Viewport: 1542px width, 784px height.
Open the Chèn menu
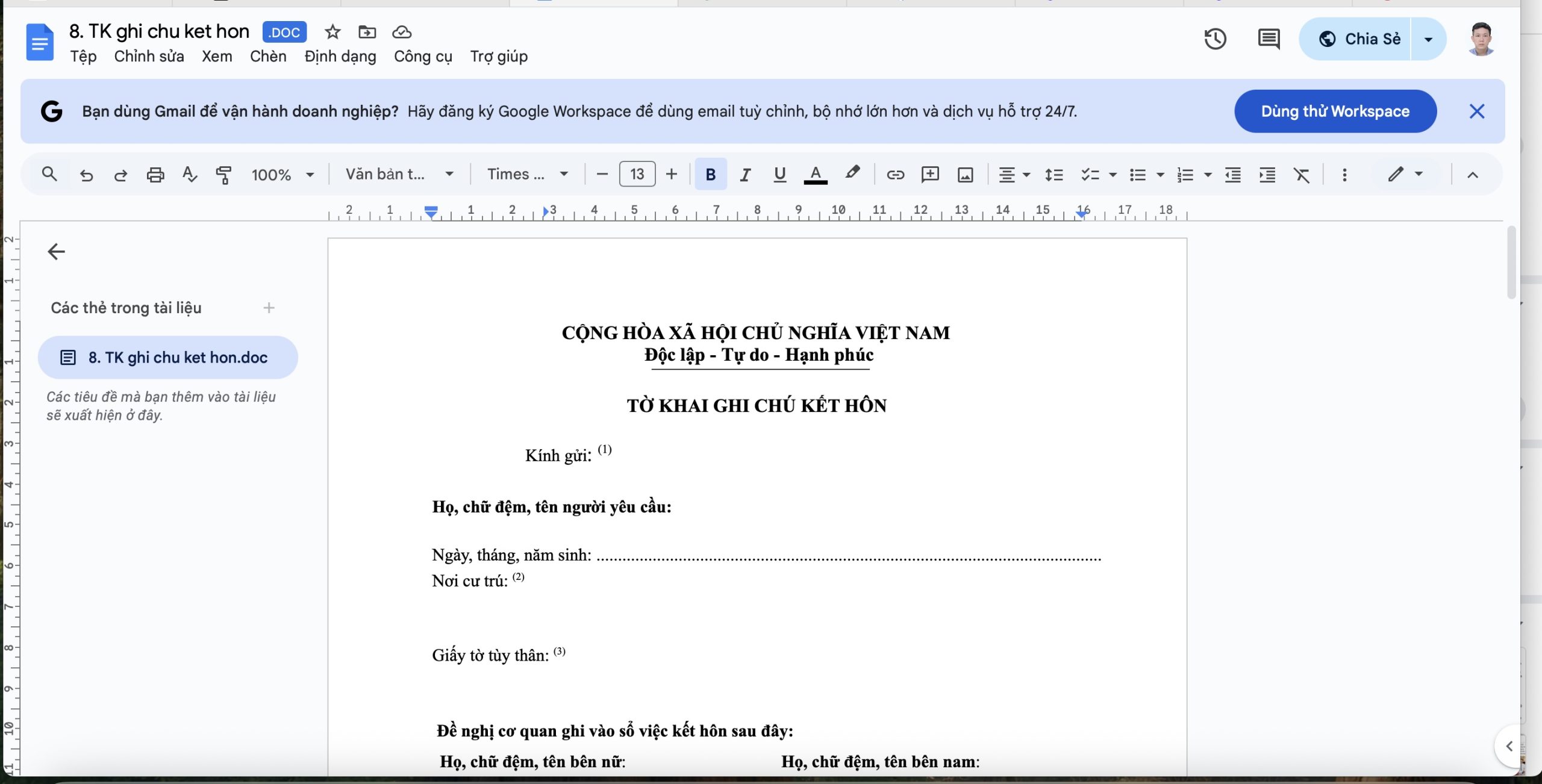click(x=268, y=57)
